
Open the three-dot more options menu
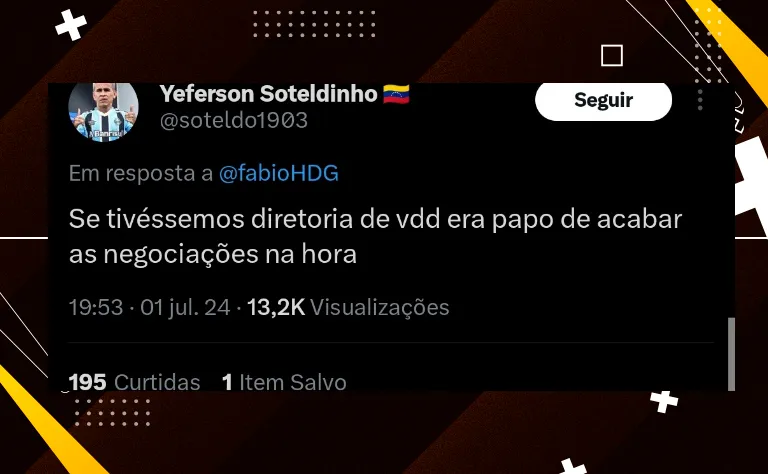coord(700,100)
